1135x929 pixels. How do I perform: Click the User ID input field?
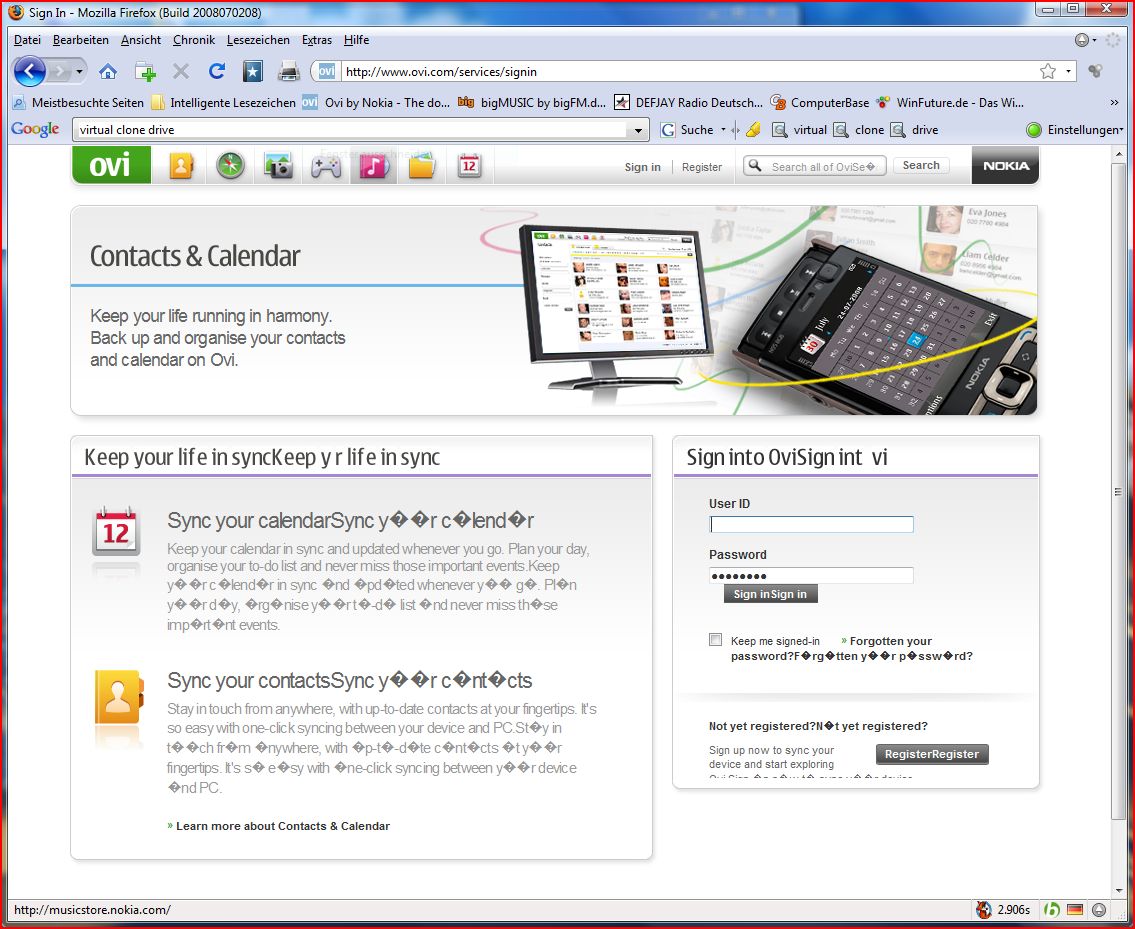(811, 524)
